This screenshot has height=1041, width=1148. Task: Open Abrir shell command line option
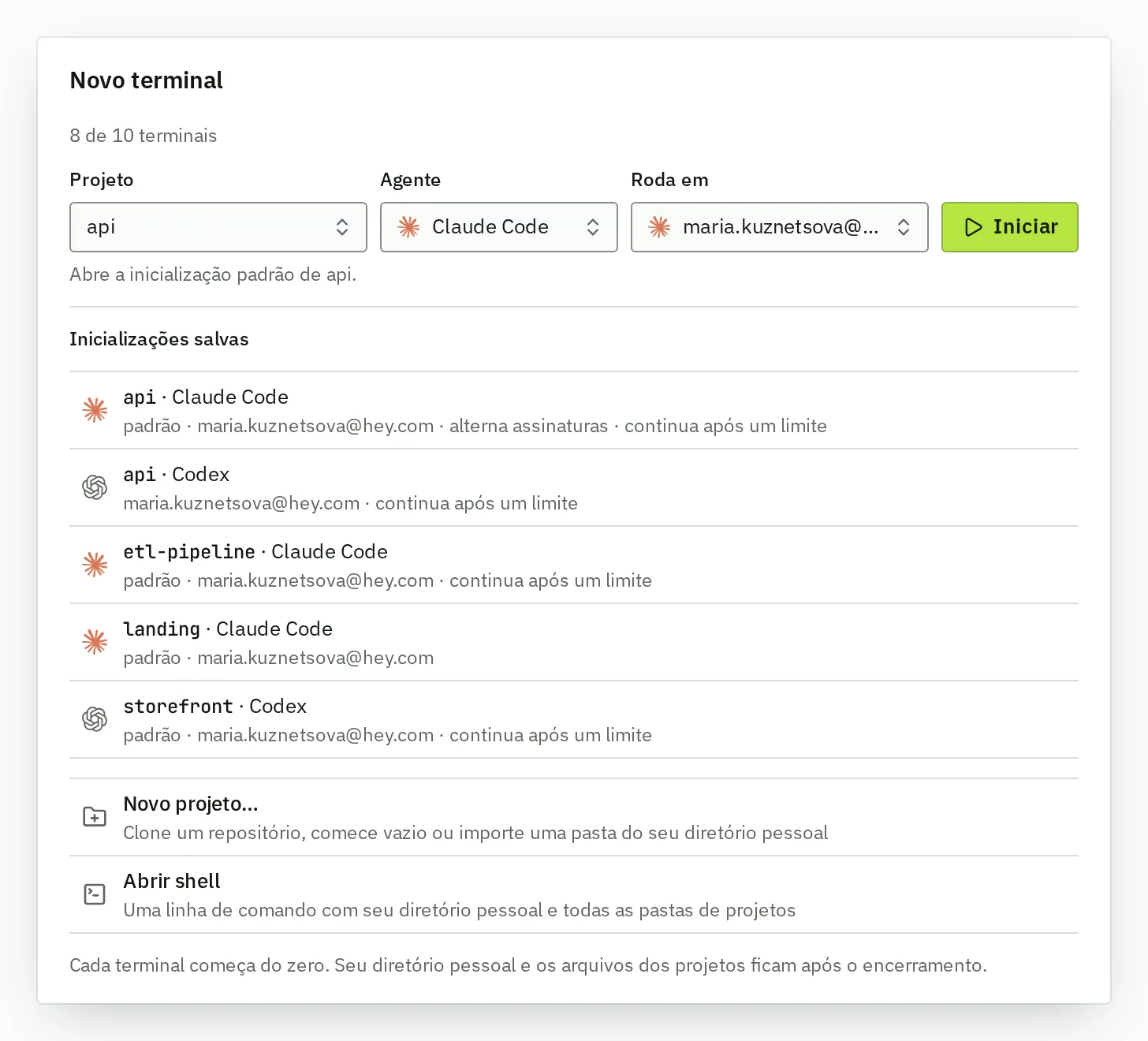coord(574,894)
